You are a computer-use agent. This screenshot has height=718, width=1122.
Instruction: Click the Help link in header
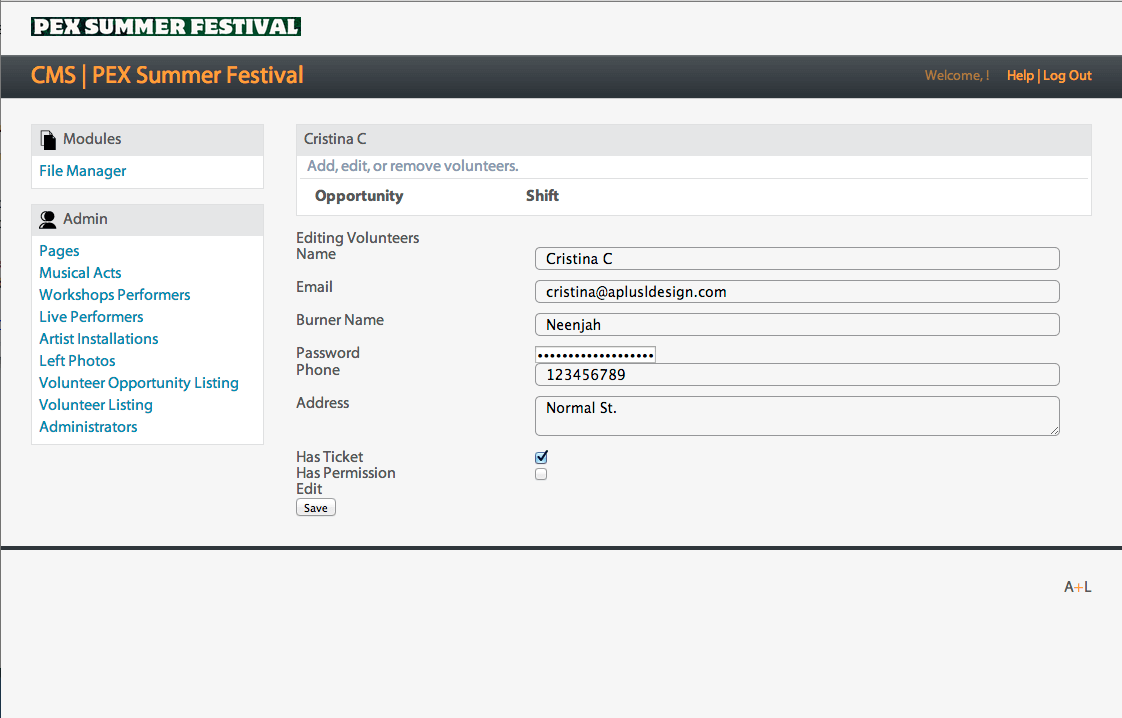point(1020,76)
